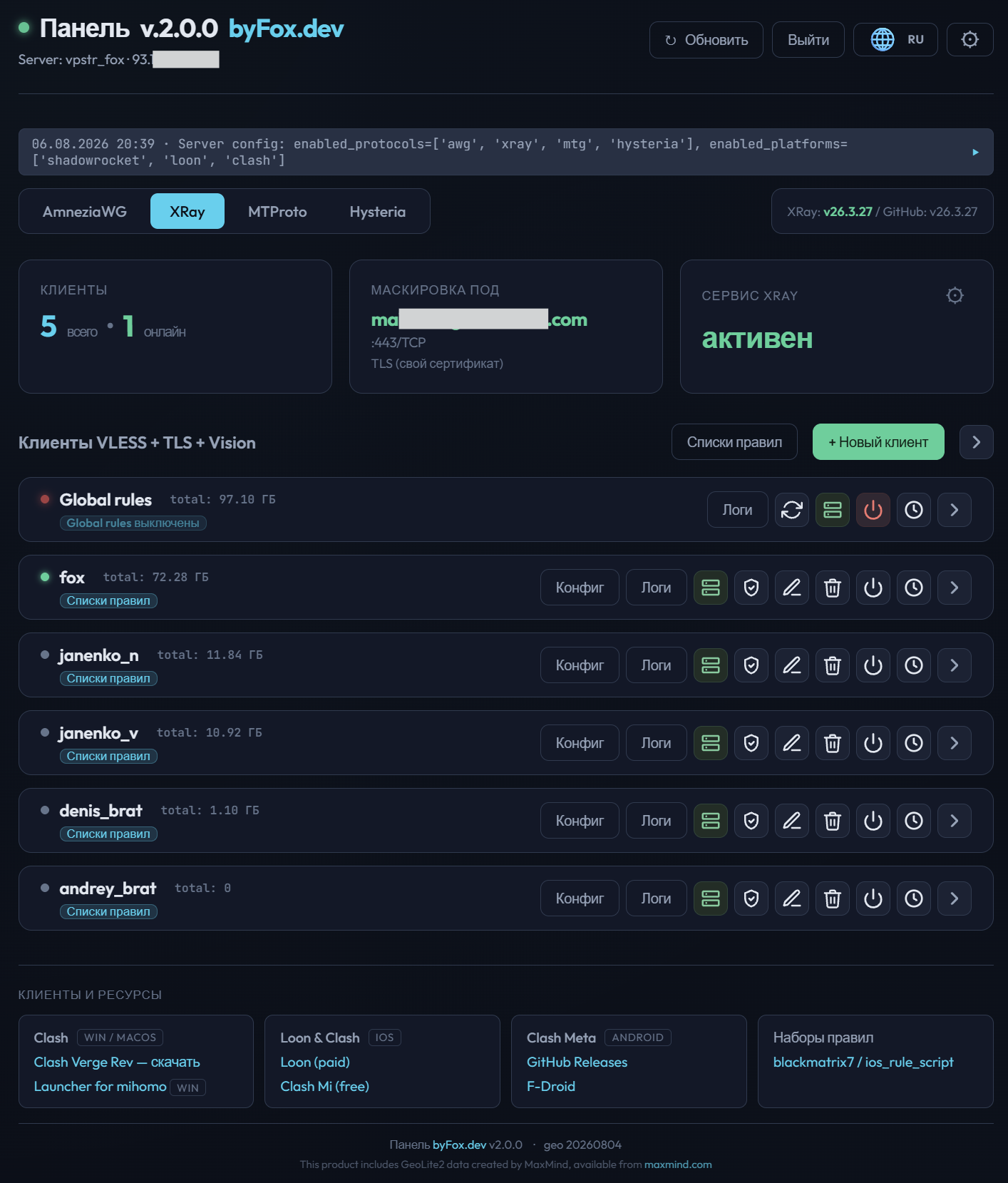This screenshot has height=1183, width=1008.
Task: Select the XRay tab
Action: (x=187, y=211)
